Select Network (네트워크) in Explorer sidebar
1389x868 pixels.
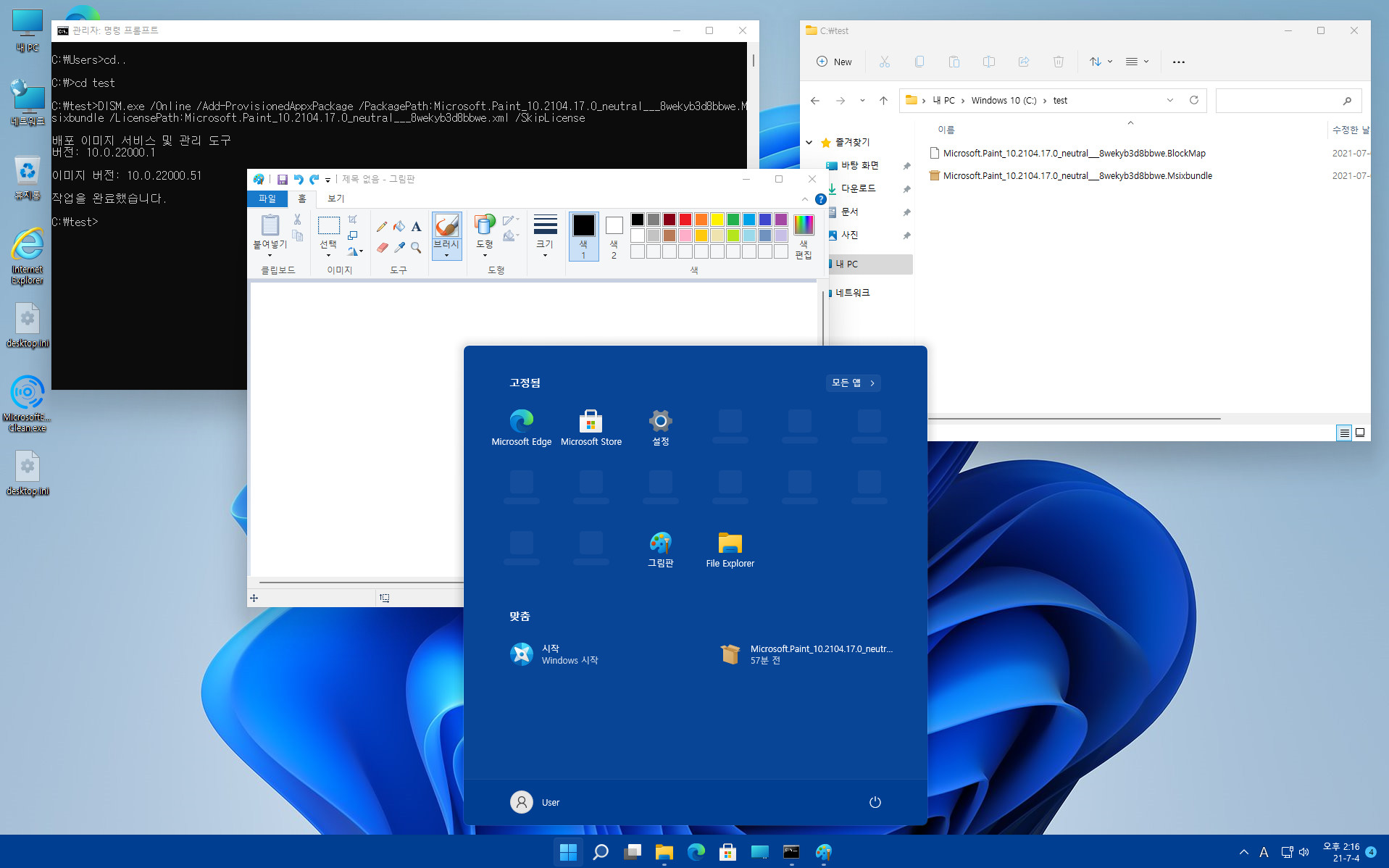[x=853, y=293]
